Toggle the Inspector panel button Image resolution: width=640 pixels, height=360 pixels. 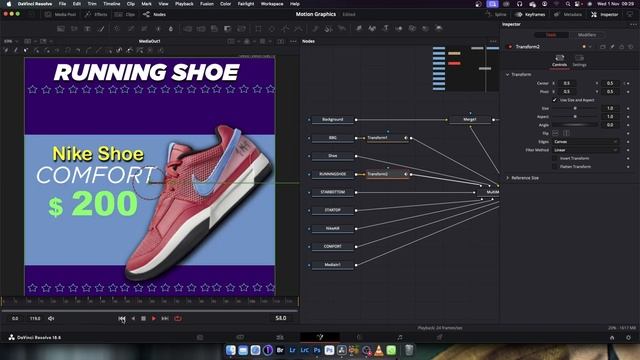coord(604,14)
